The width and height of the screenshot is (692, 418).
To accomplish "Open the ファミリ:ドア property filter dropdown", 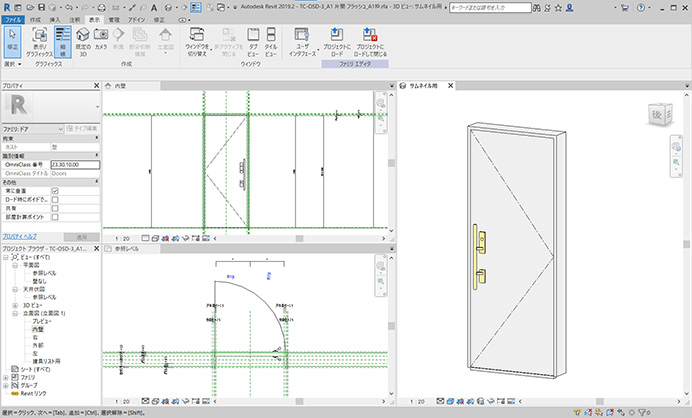I will tap(33, 129).
